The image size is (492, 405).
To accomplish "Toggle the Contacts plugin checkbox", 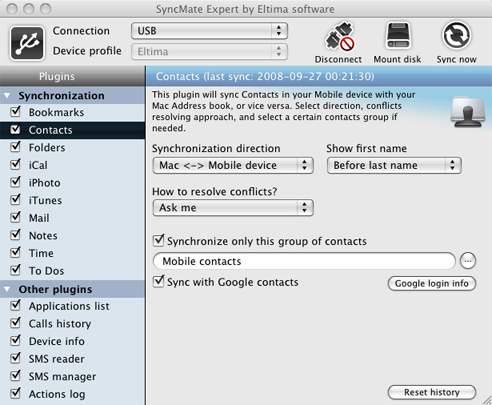I will coord(15,129).
